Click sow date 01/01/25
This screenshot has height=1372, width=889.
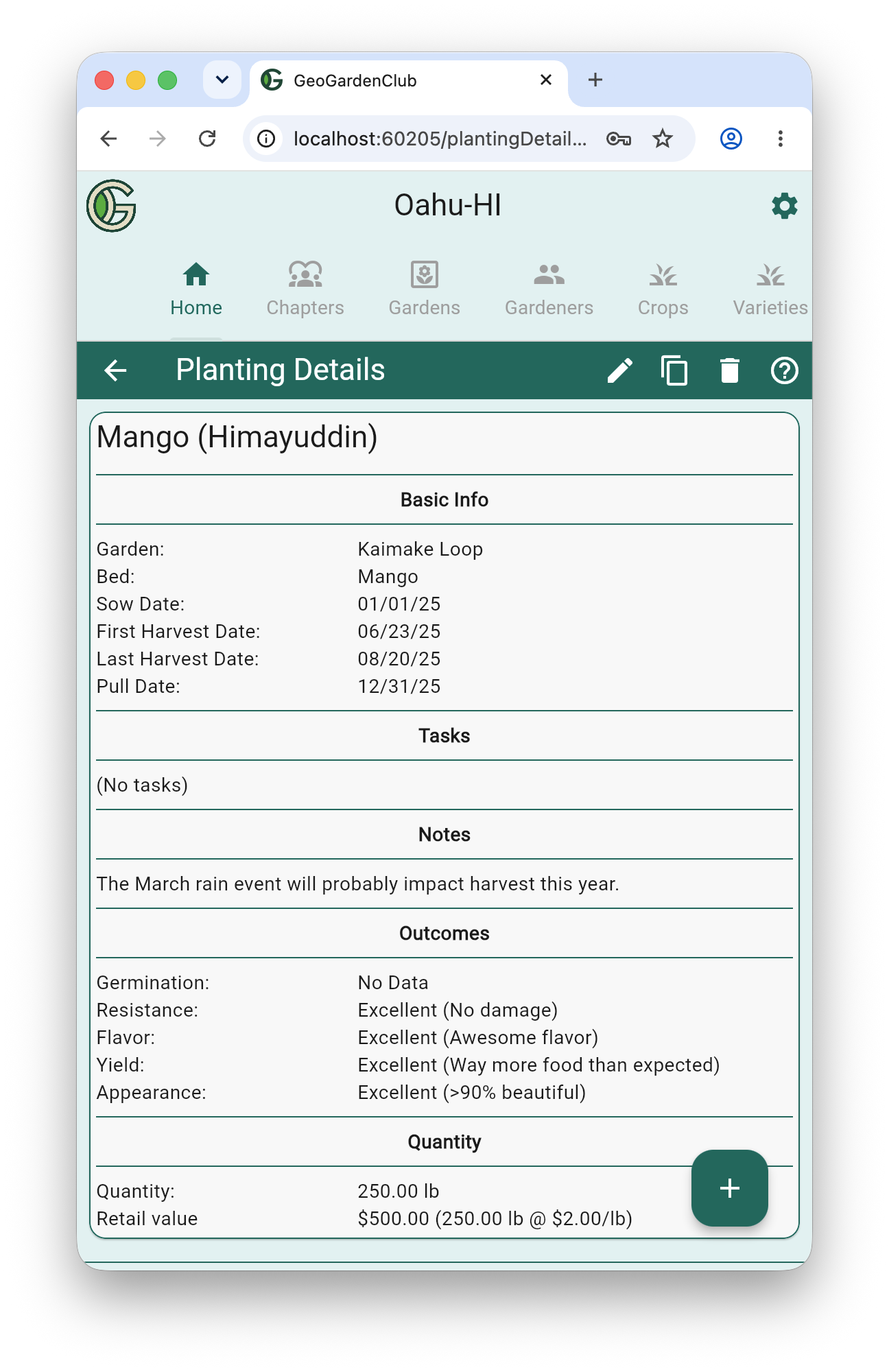point(399,604)
